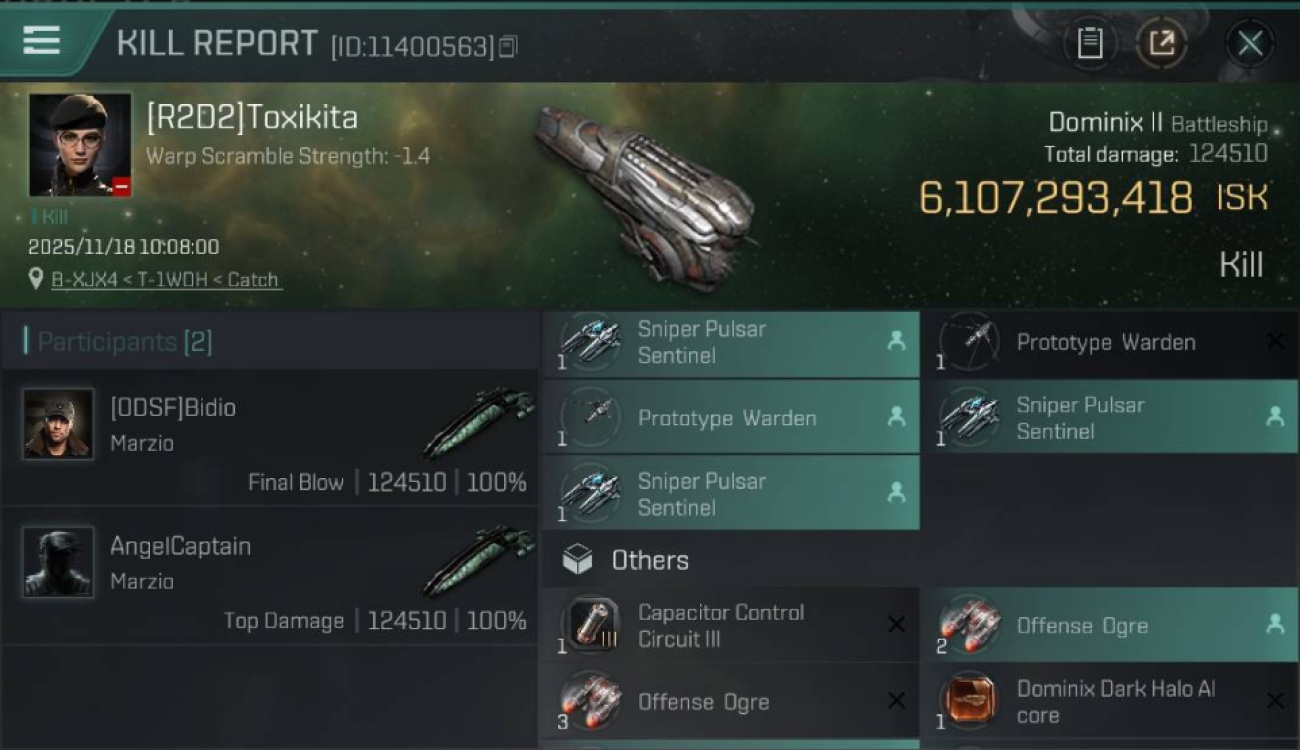View Bidio's pilot portrait
This screenshot has height=750, width=1300.
click(58, 424)
